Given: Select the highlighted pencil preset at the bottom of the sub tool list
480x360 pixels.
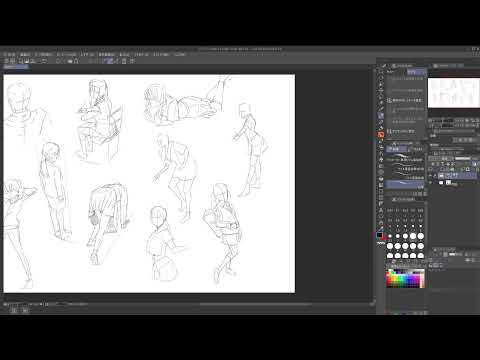Looking at the screenshot, I should tap(405, 184).
